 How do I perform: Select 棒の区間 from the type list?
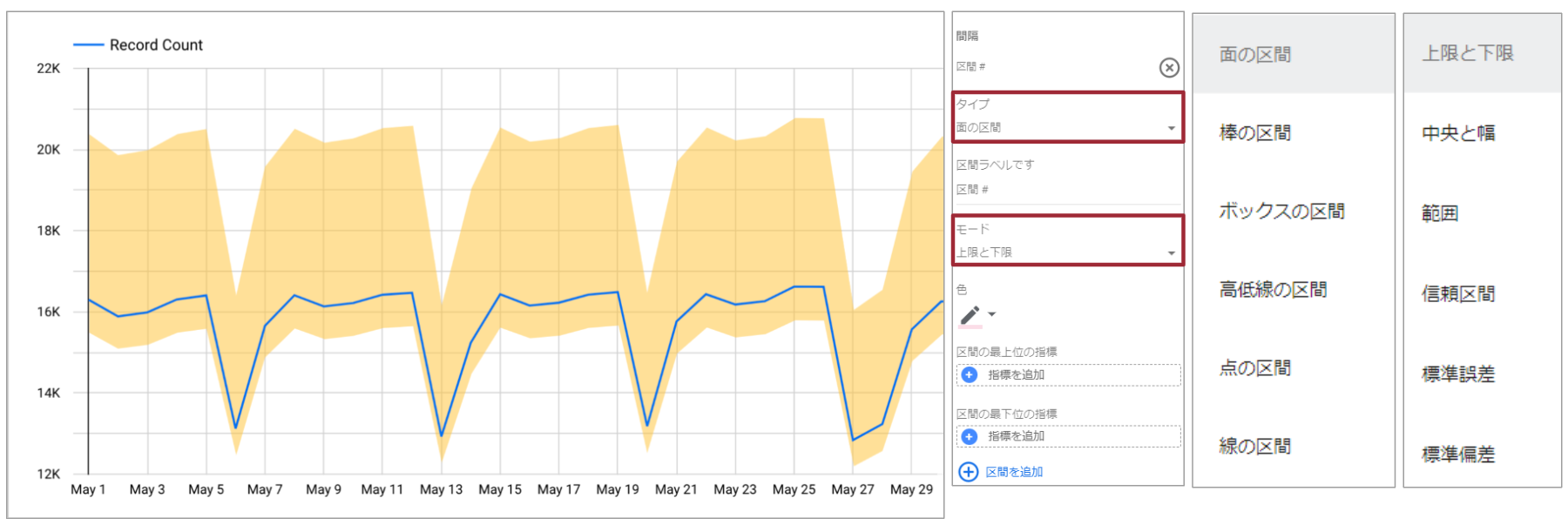[1254, 133]
